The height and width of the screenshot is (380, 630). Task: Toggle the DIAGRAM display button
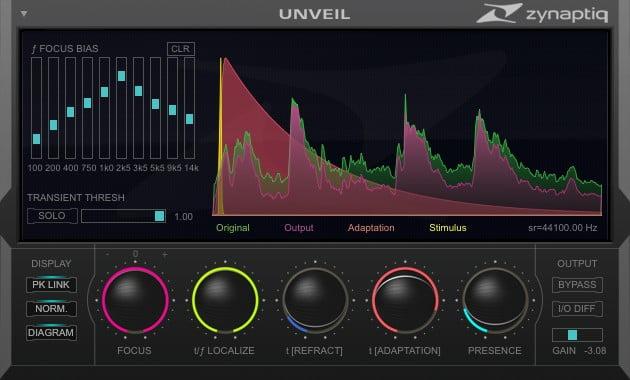(x=51, y=333)
